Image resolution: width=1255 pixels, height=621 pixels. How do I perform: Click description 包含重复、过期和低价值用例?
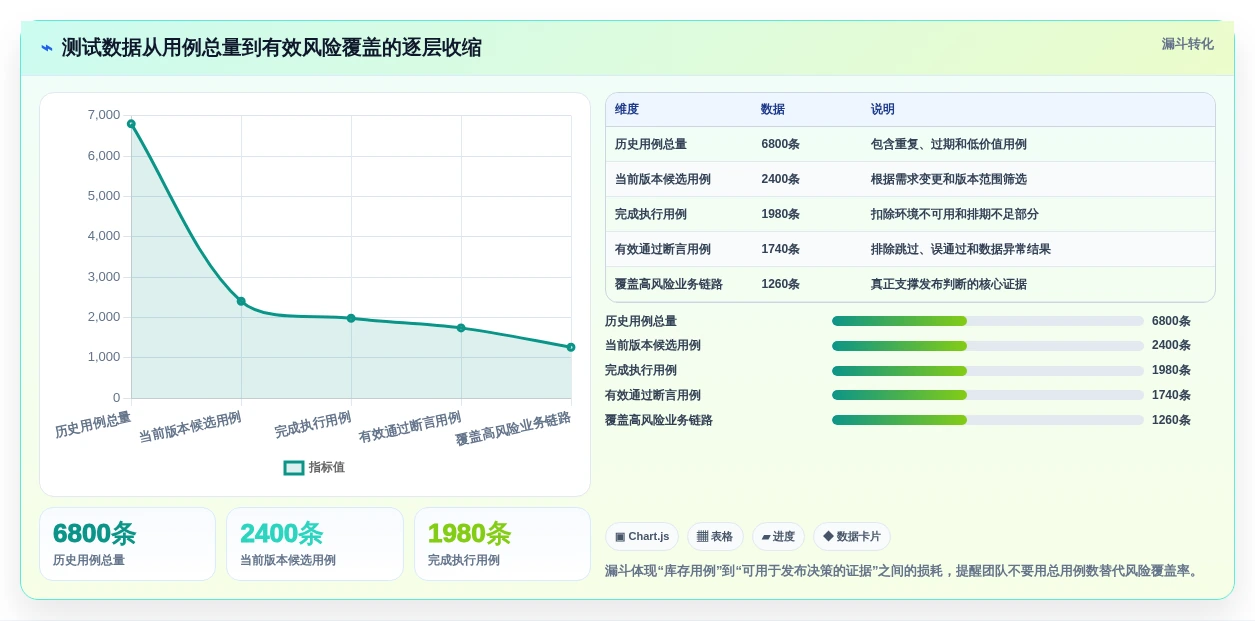pos(949,144)
